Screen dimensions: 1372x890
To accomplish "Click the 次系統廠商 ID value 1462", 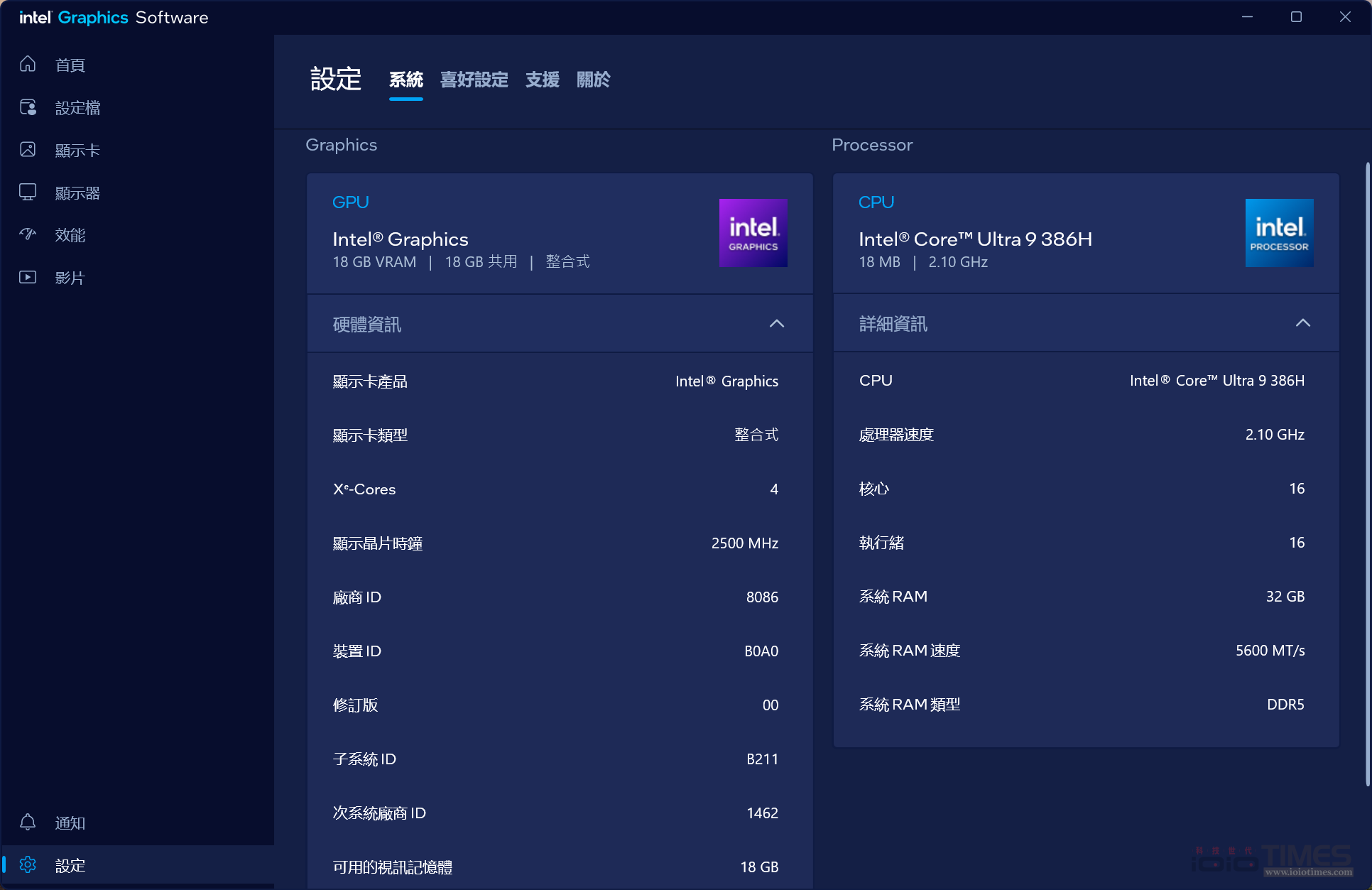I will click(x=762, y=813).
